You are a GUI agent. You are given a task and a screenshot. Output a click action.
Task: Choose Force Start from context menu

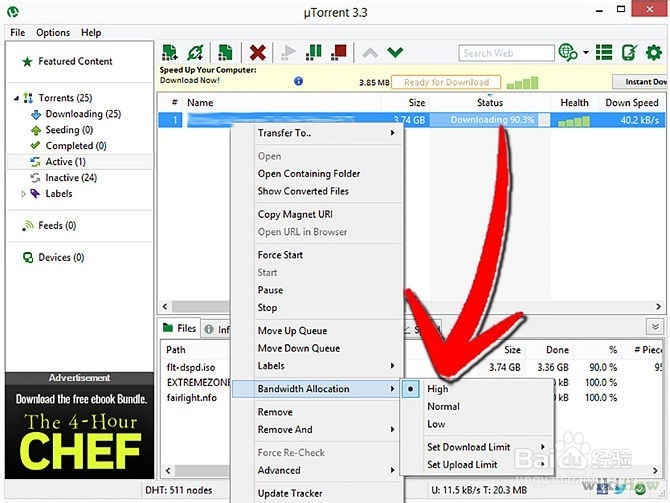(x=280, y=255)
